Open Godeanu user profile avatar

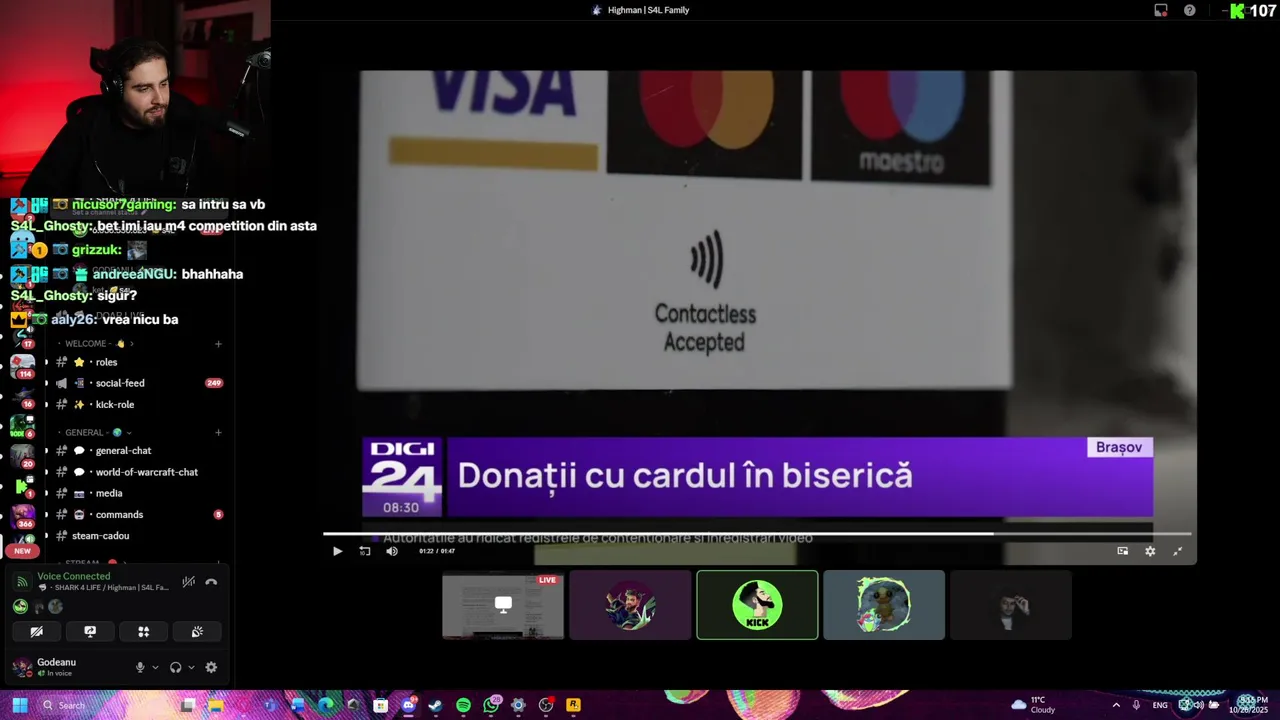click(x=22, y=667)
